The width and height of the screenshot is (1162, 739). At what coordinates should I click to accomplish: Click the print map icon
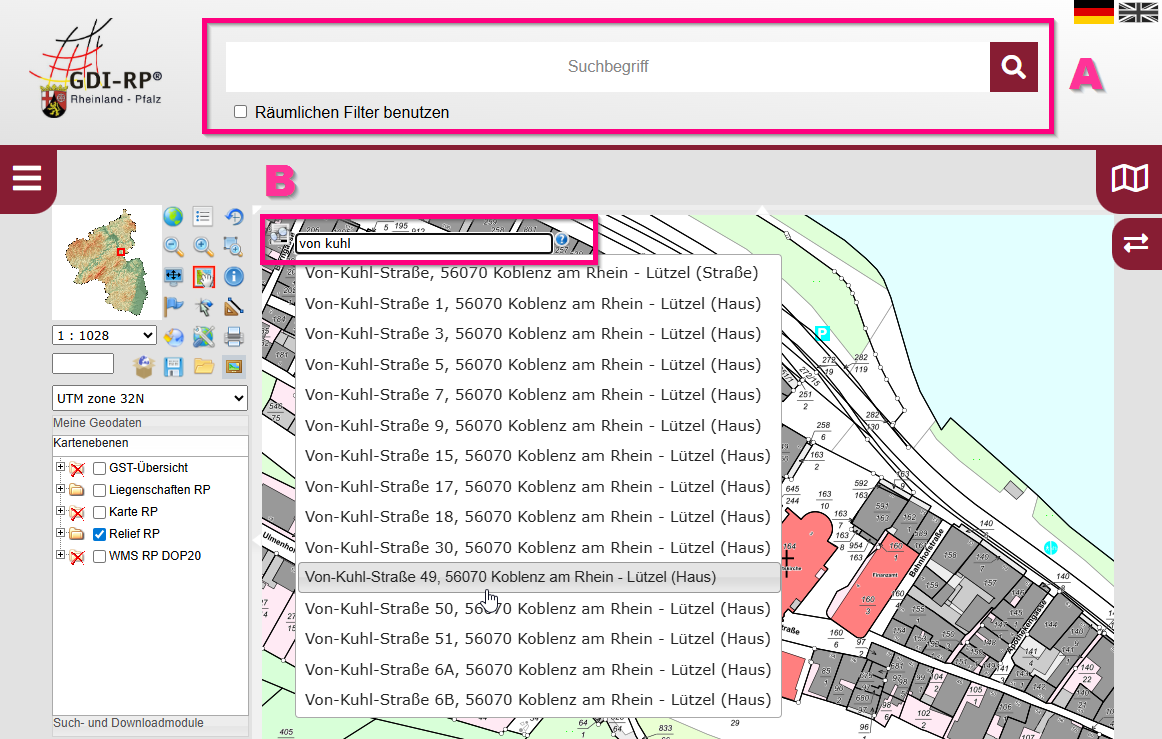click(x=233, y=337)
